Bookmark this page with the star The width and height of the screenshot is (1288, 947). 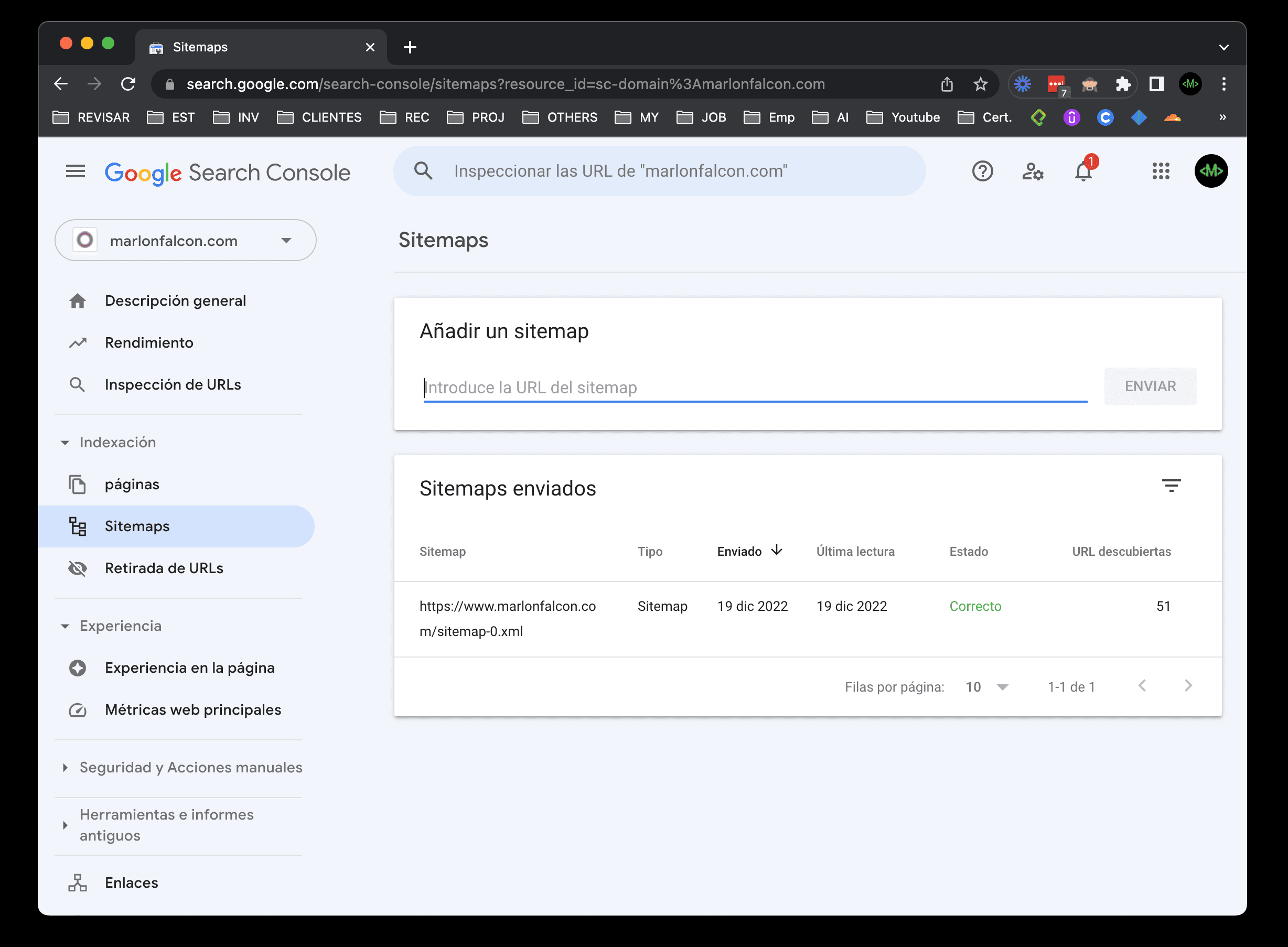(x=981, y=84)
